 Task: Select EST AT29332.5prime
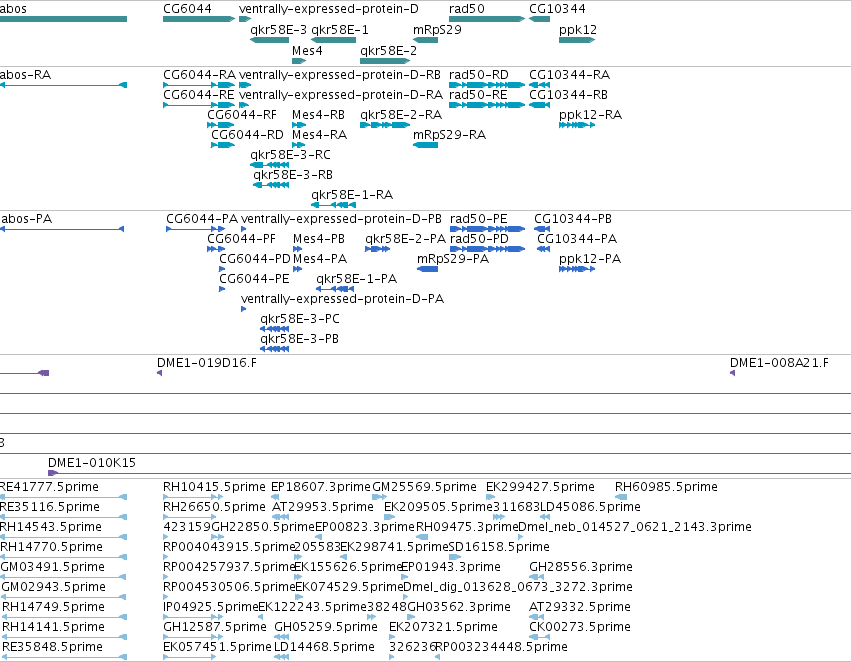[x=537, y=617]
